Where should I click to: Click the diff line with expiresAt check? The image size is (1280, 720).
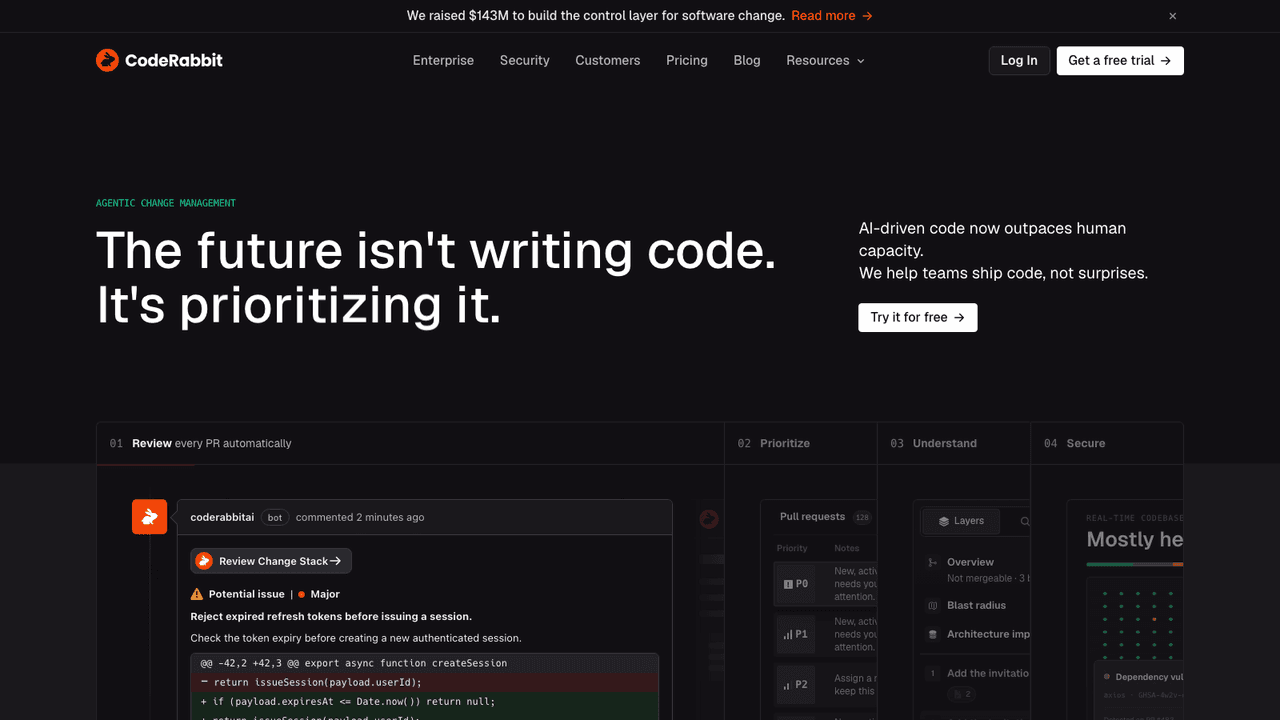425,701
